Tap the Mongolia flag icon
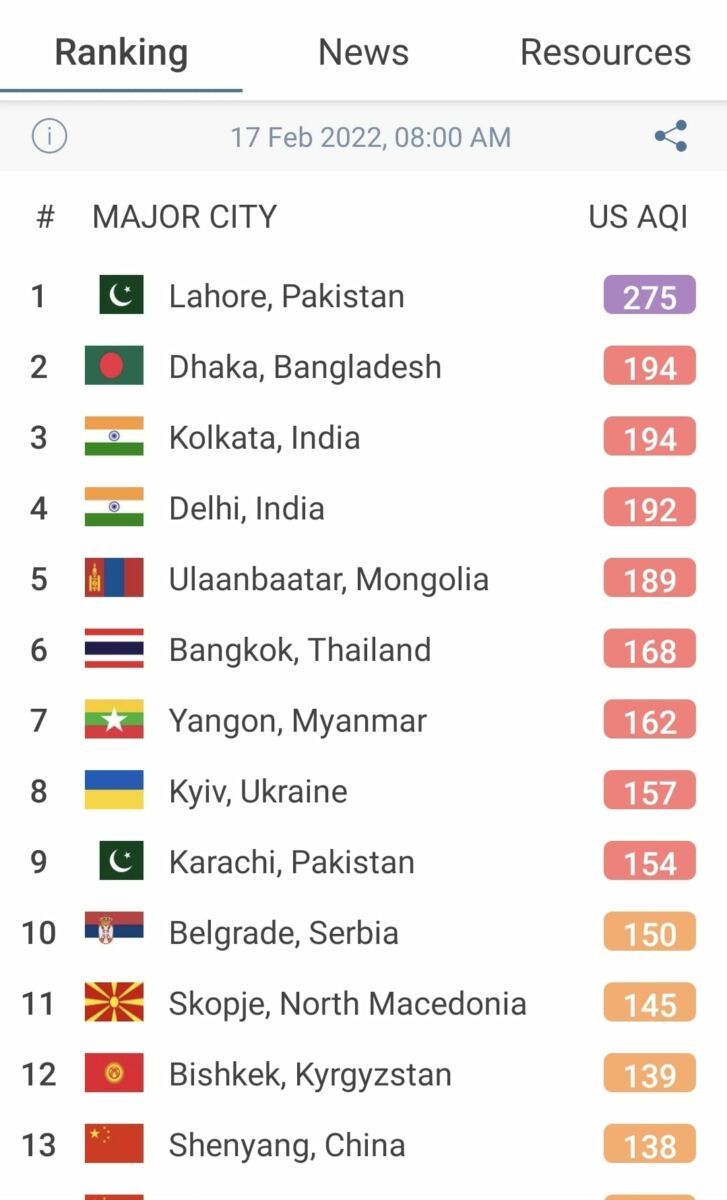 pyautogui.click(x=114, y=579)
